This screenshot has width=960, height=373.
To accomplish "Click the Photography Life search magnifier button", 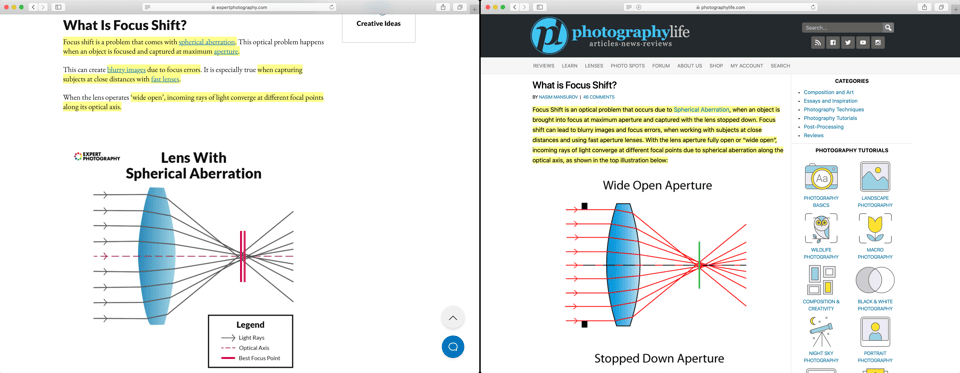I will [x=888, y=28].
